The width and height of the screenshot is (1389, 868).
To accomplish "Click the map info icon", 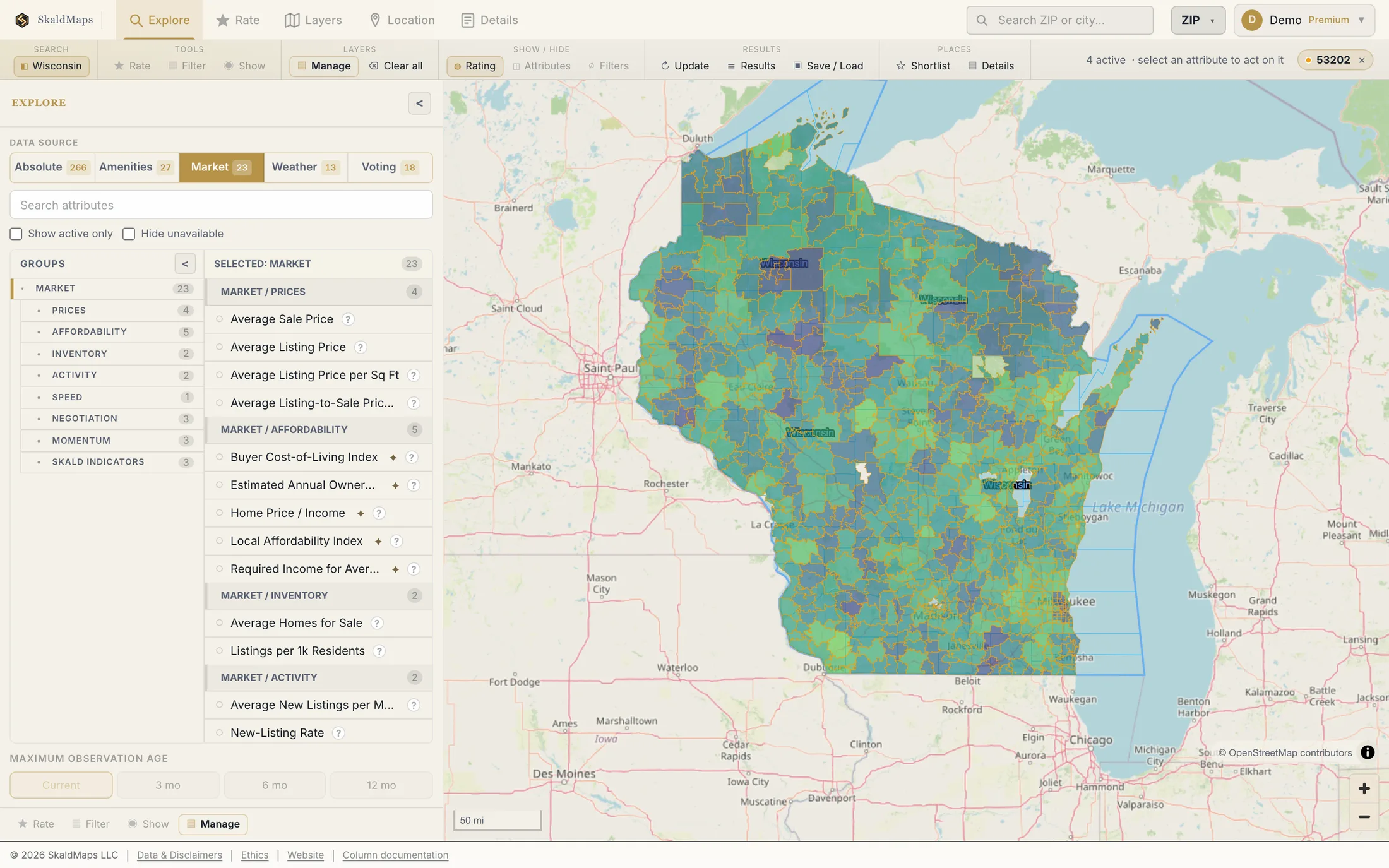I will point(1368,752).
